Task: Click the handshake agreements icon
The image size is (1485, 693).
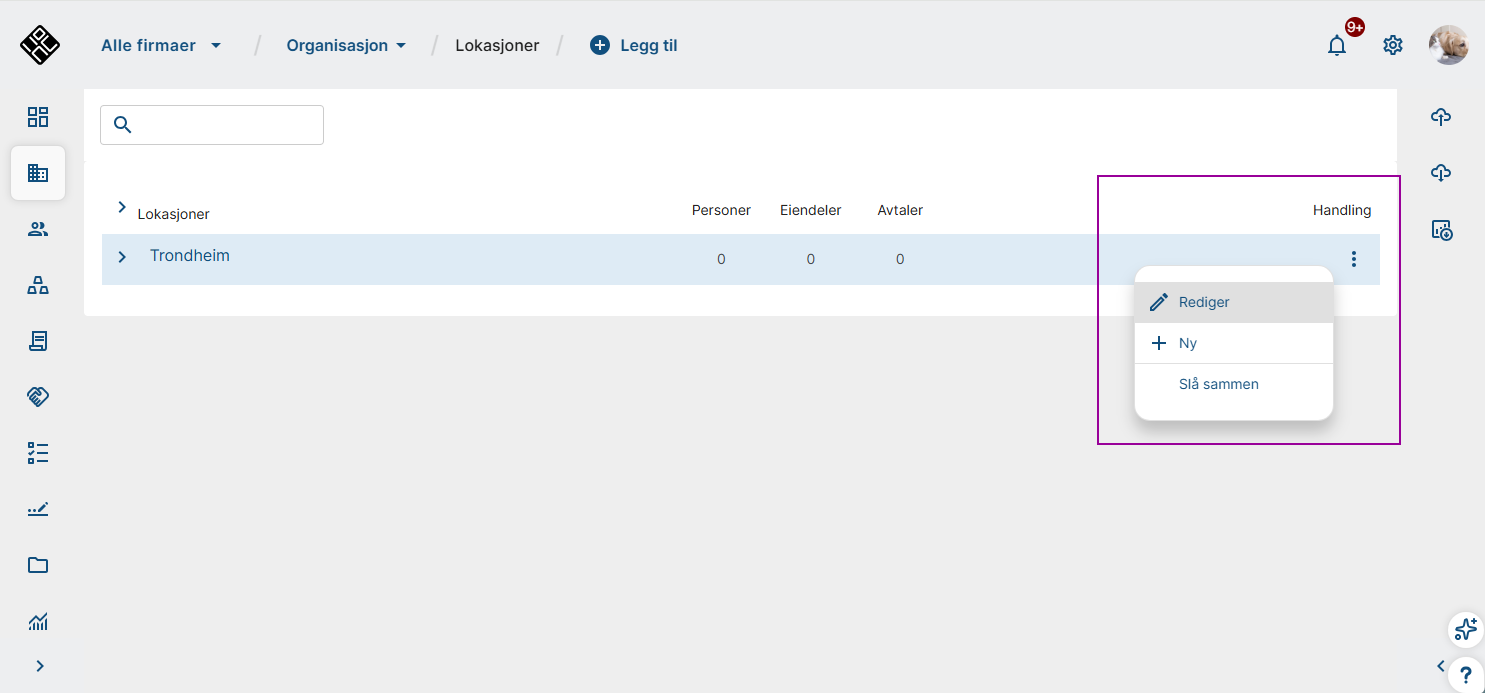Action: click(x=38, y=397)
